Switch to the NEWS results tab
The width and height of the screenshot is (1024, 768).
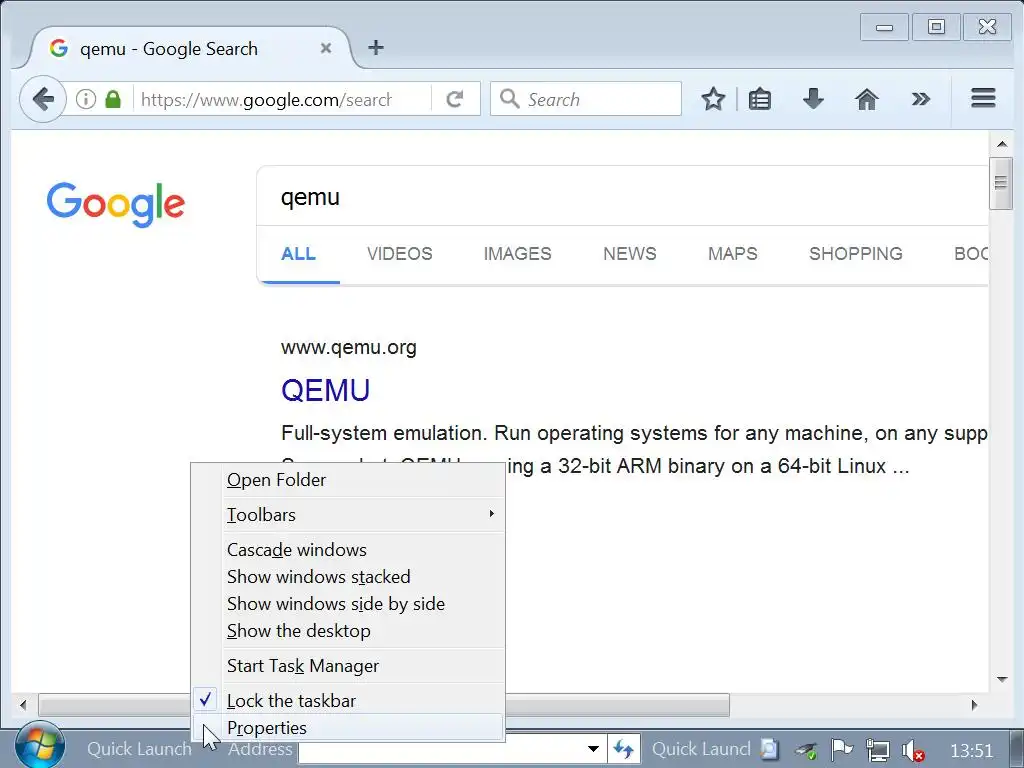pyautogui.click(x=630, y=253)
